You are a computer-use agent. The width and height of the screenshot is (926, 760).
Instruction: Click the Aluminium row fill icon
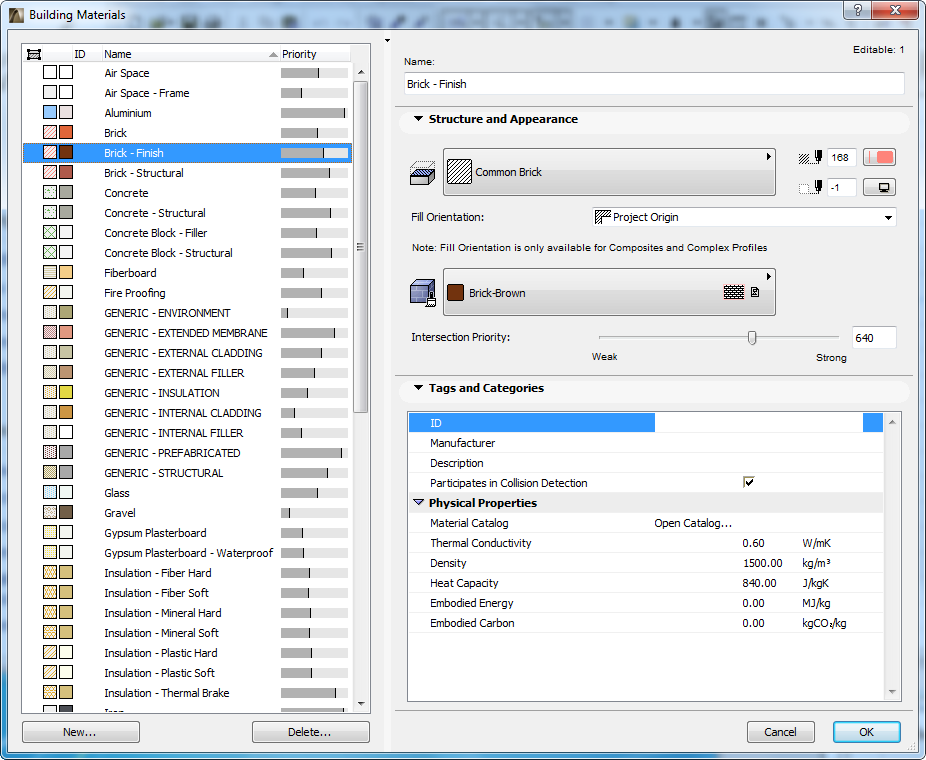point(50,113)
